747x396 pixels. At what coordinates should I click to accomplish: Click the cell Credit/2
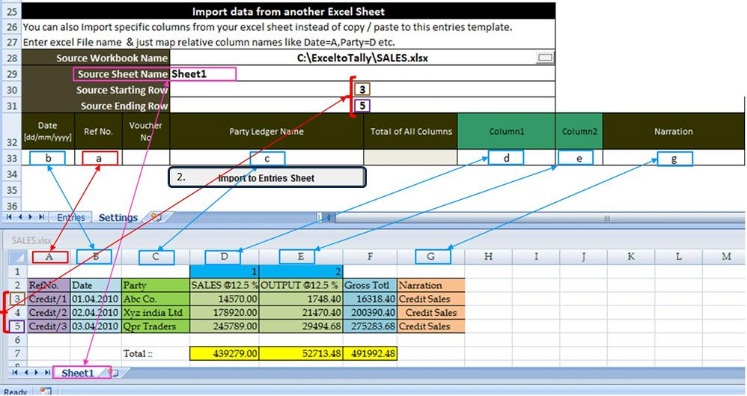point(49,313)
